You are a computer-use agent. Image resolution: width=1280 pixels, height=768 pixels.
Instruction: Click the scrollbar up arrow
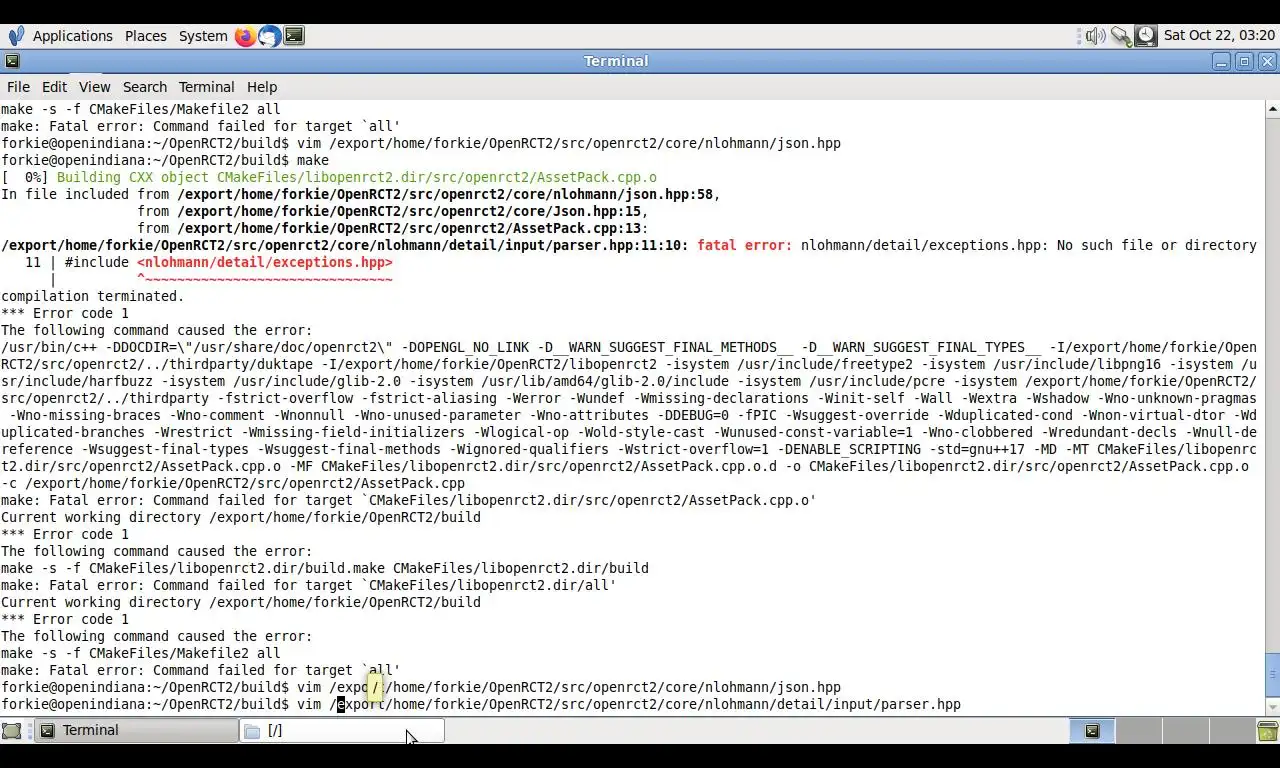1272,108
